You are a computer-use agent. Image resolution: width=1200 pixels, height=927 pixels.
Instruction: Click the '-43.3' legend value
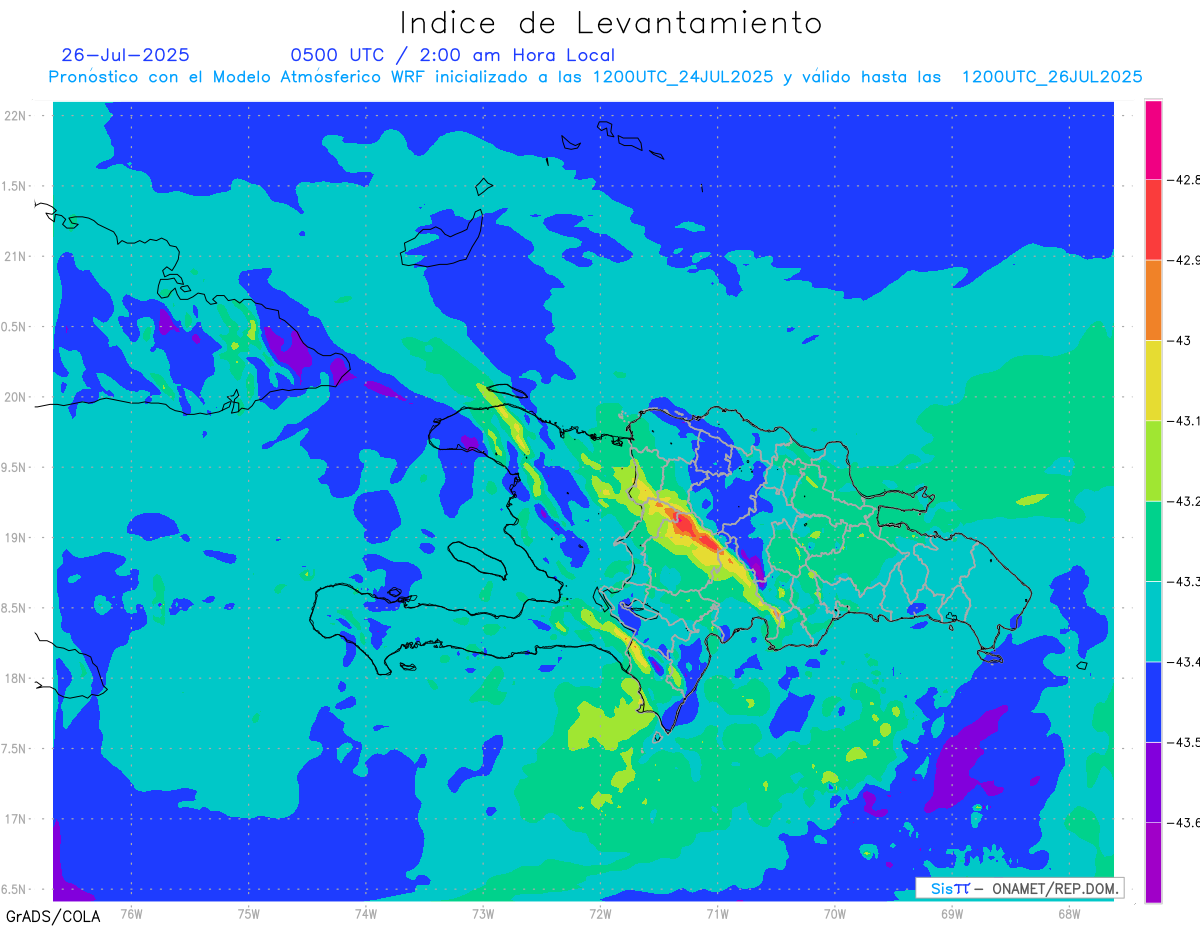[1185, 581]
